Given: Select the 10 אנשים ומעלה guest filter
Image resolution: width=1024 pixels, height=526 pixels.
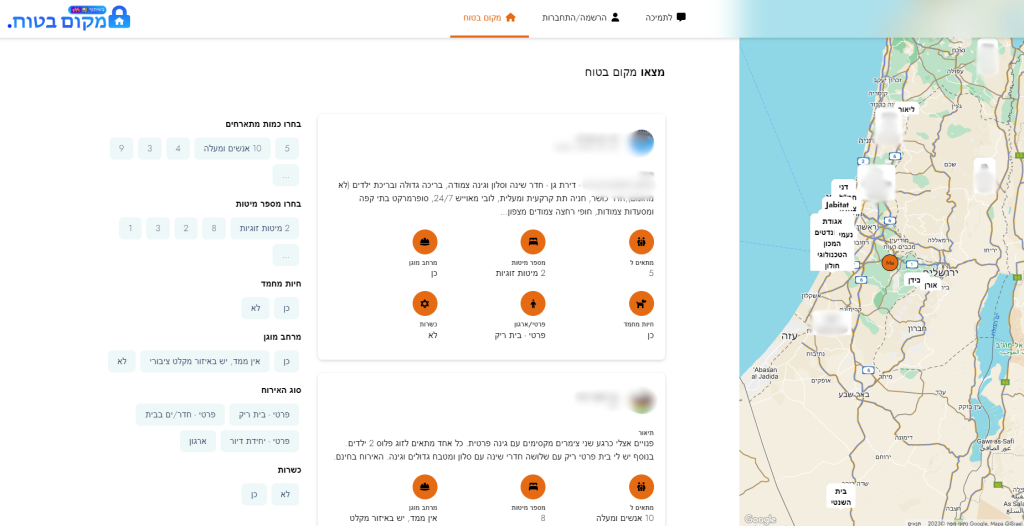Looking at the screenshot, I should click(231, 148).
